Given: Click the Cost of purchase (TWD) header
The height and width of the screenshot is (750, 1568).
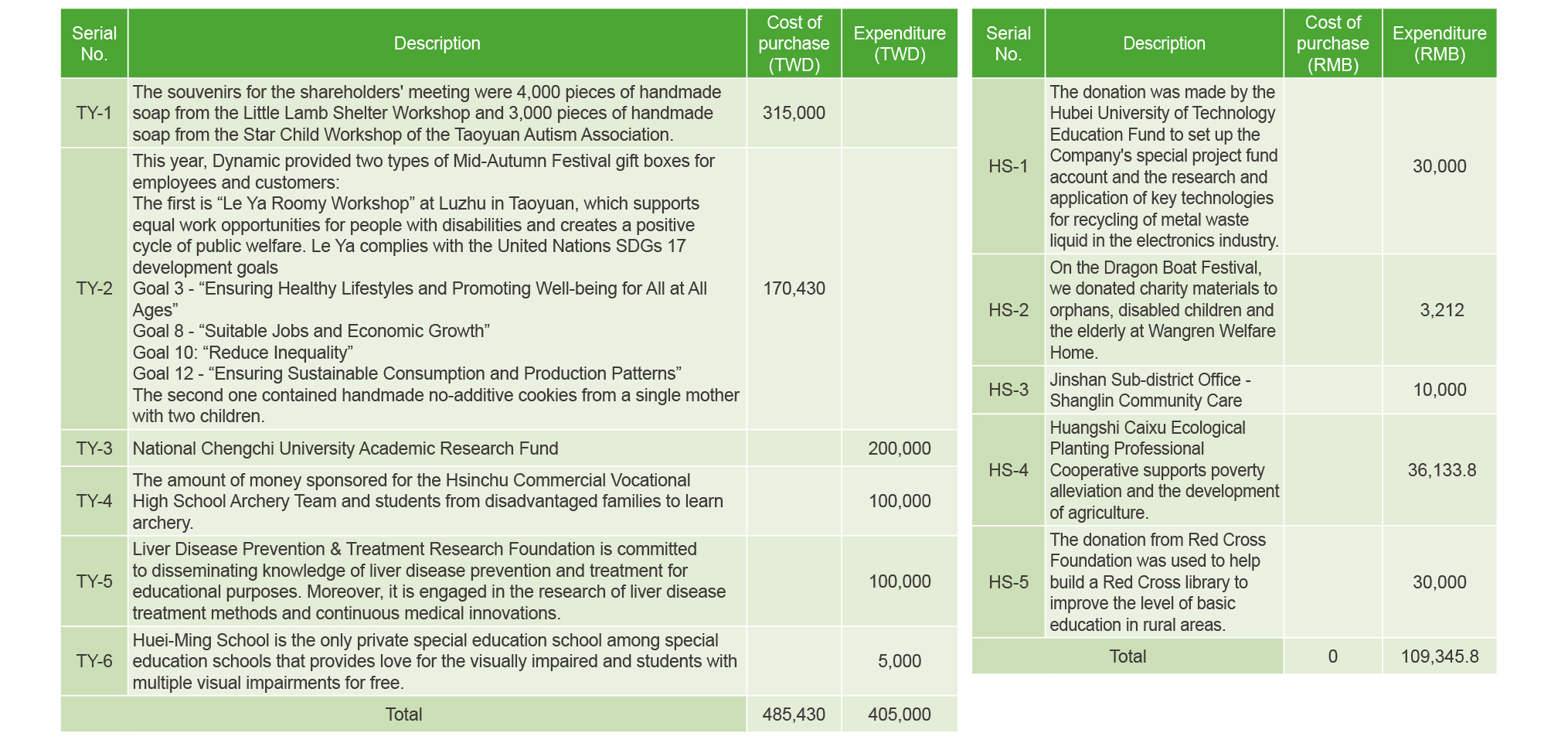Looking at the screenshot, I should (794, 43).
